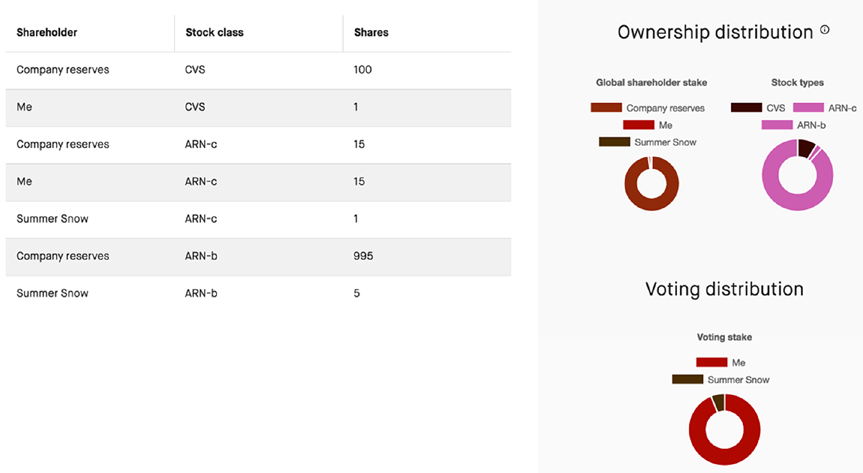The image size is (863, 473).
Task: Sort by the Shares column header
Action: pyautogui.click(x=371, y=33)
